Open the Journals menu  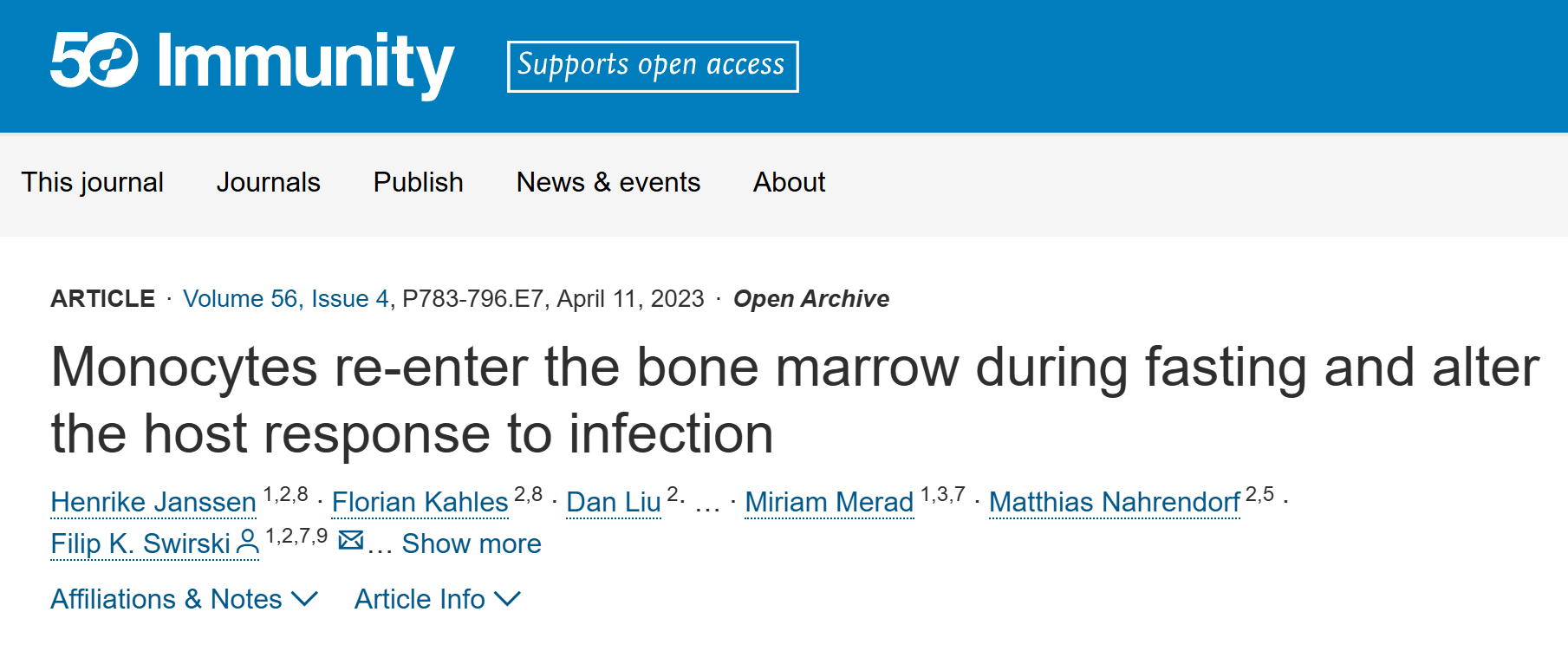pyautogui.click(x=268, y=182)
